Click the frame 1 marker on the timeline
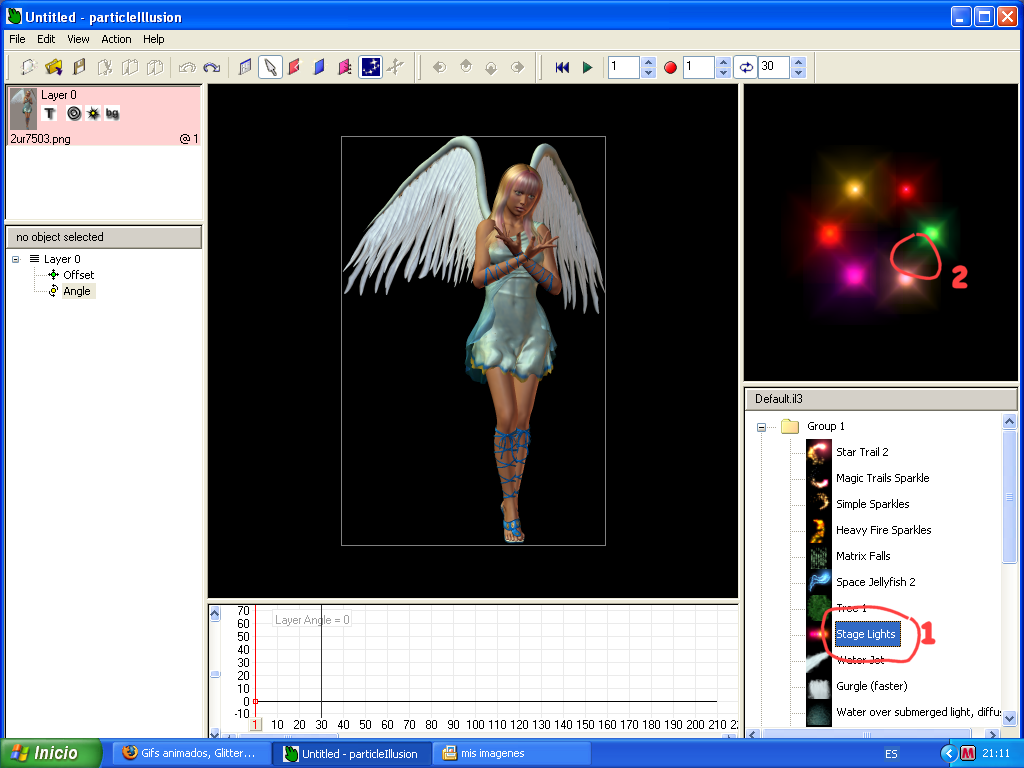 (256, 724)
